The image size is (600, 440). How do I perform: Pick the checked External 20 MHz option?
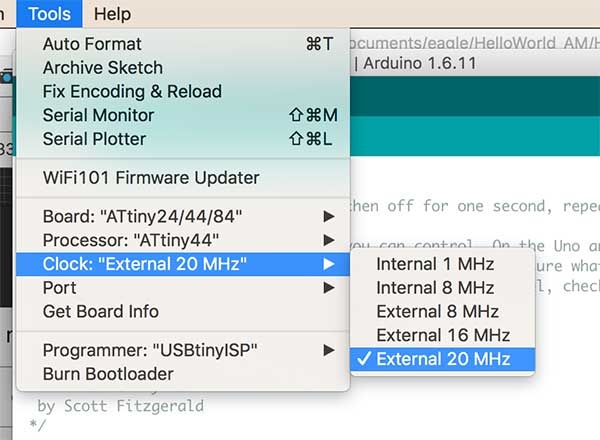click(442, 359)
